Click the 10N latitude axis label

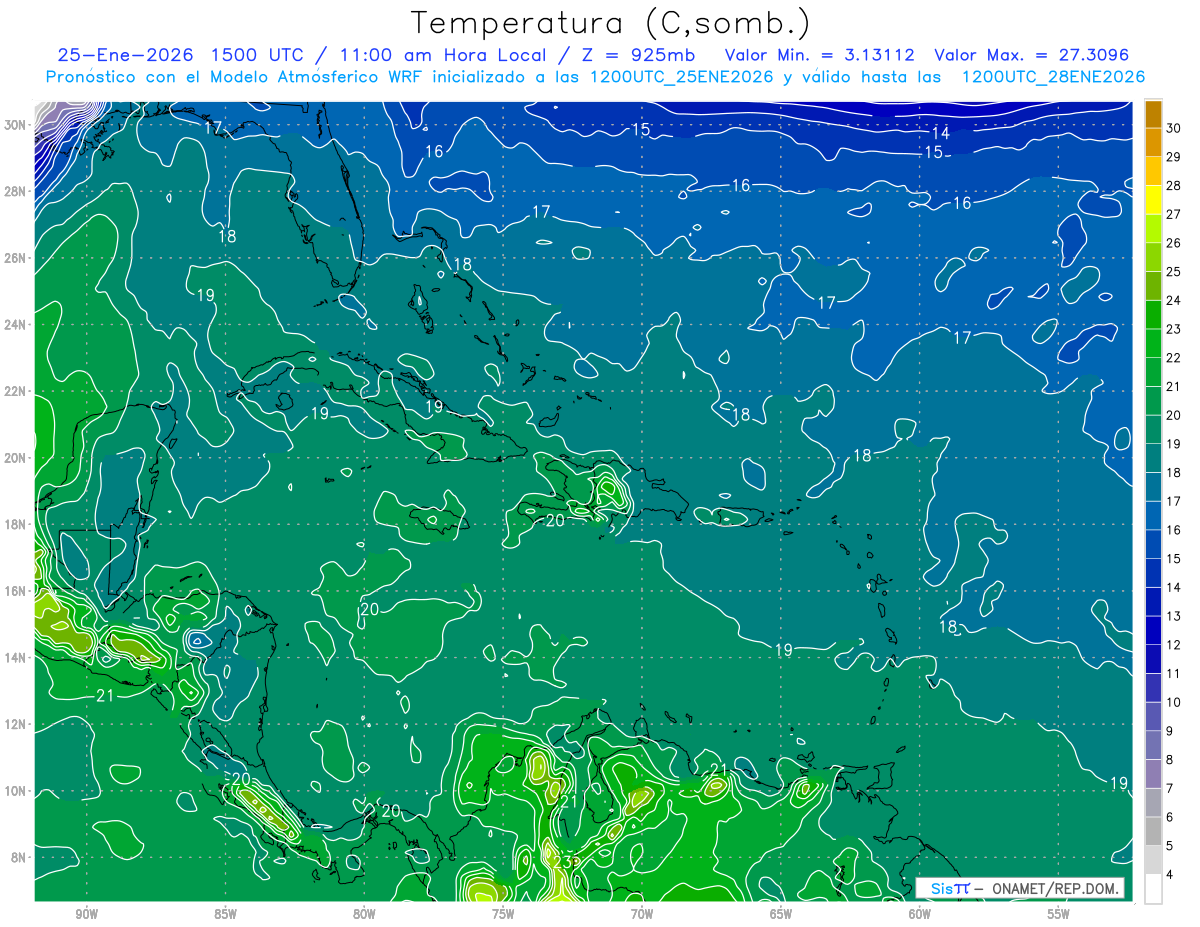pos(15,791)
